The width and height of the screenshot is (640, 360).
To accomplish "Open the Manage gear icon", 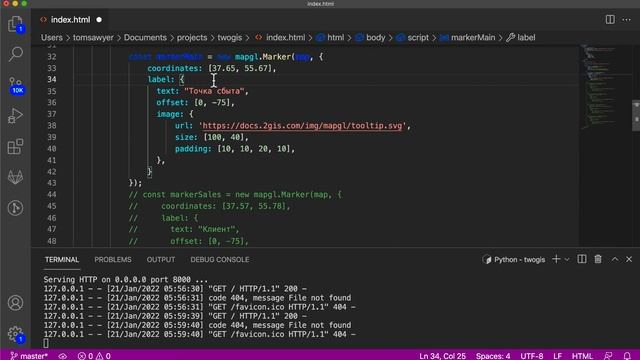I will click(16, 334).
